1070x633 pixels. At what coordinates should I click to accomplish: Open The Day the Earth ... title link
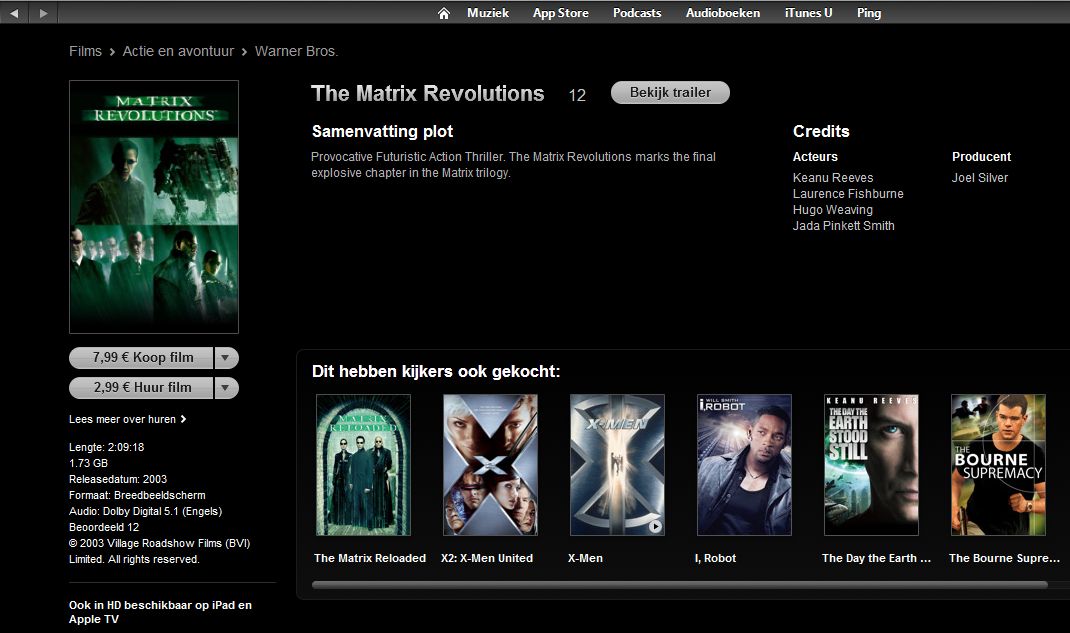[x=876, y=558]
